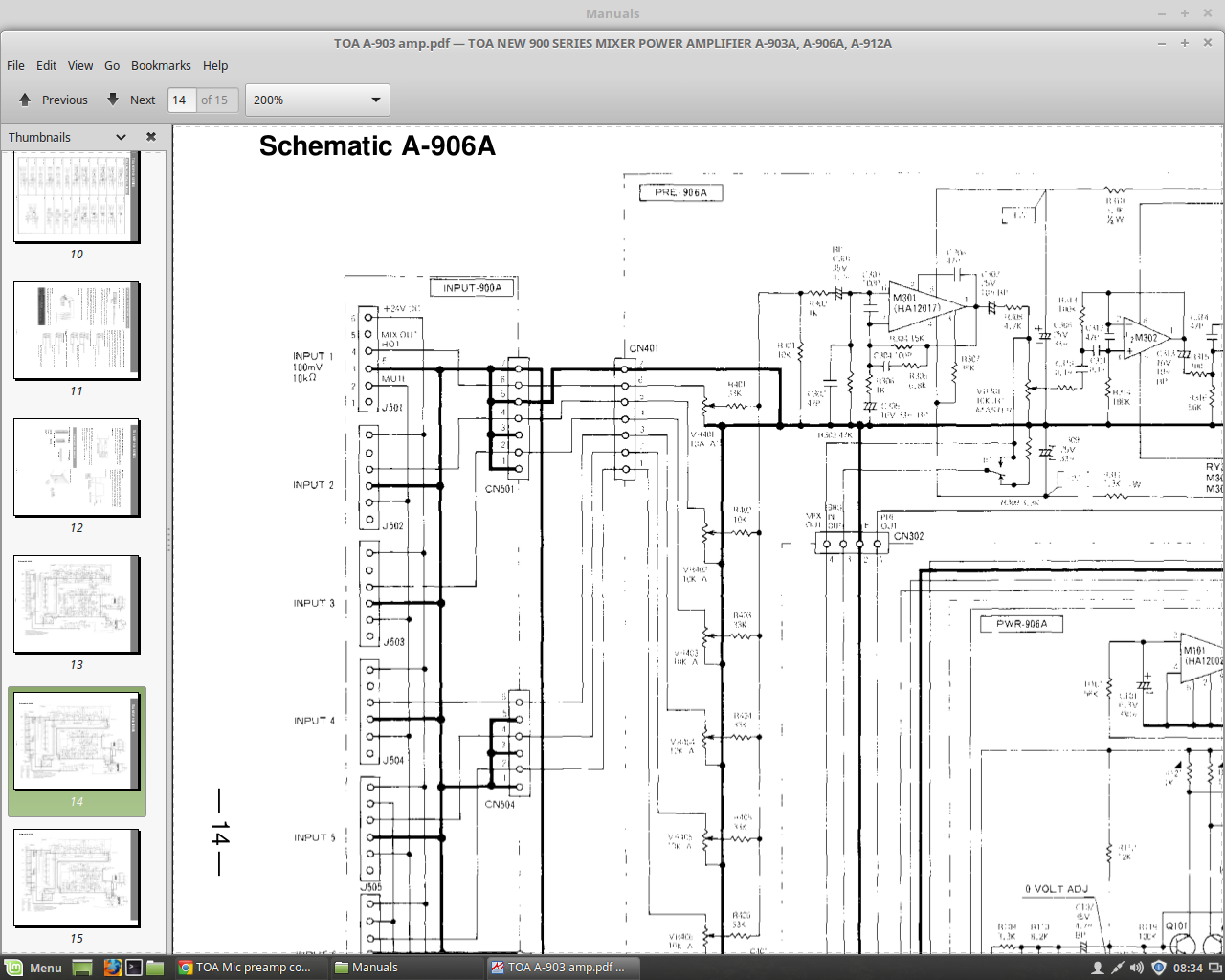Select the page 10 thumbnail

(77, 199)
